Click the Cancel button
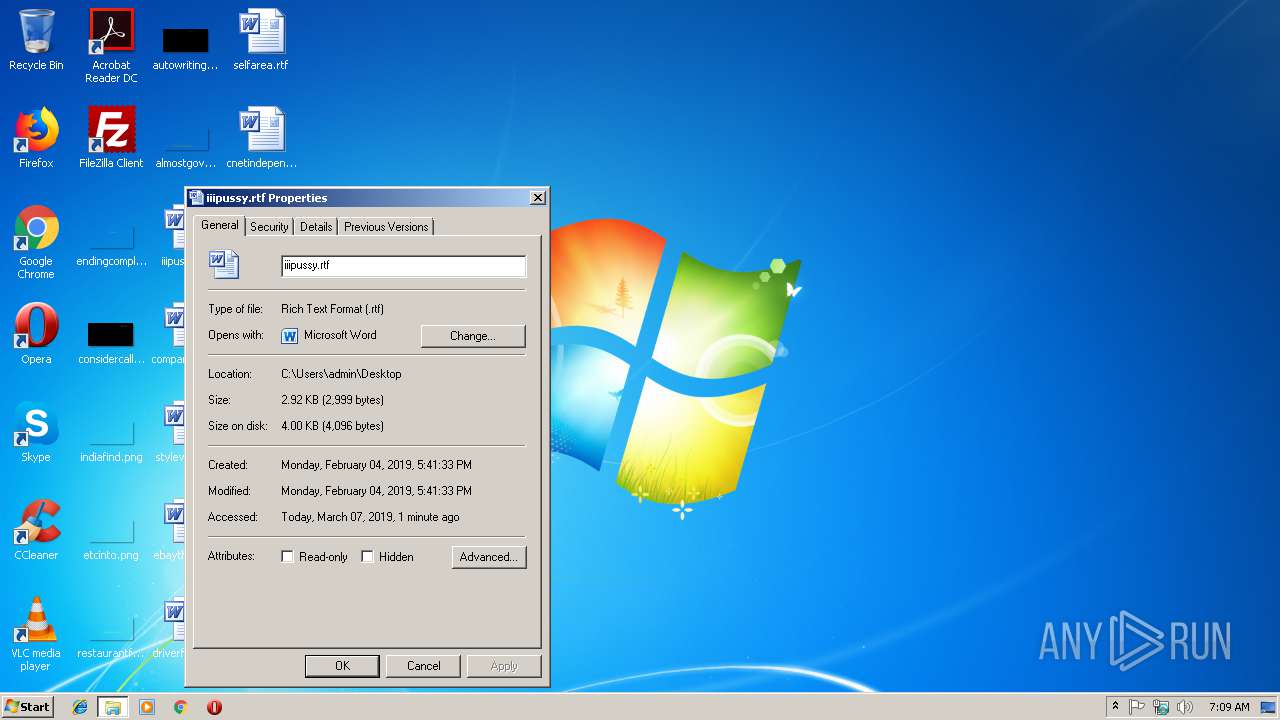The image size is (1280, 720). (x=423, y=666)
